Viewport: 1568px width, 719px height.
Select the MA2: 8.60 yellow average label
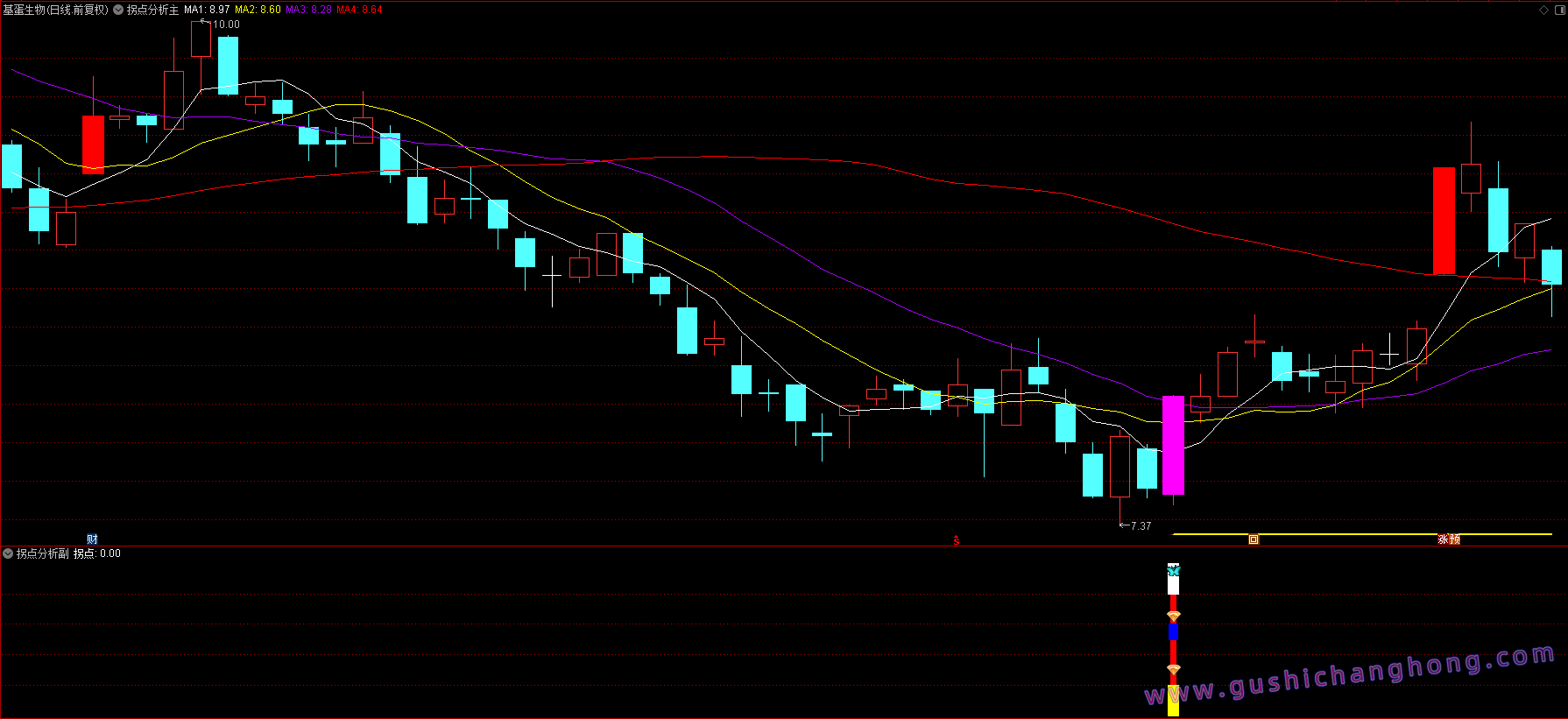point(258,10)
